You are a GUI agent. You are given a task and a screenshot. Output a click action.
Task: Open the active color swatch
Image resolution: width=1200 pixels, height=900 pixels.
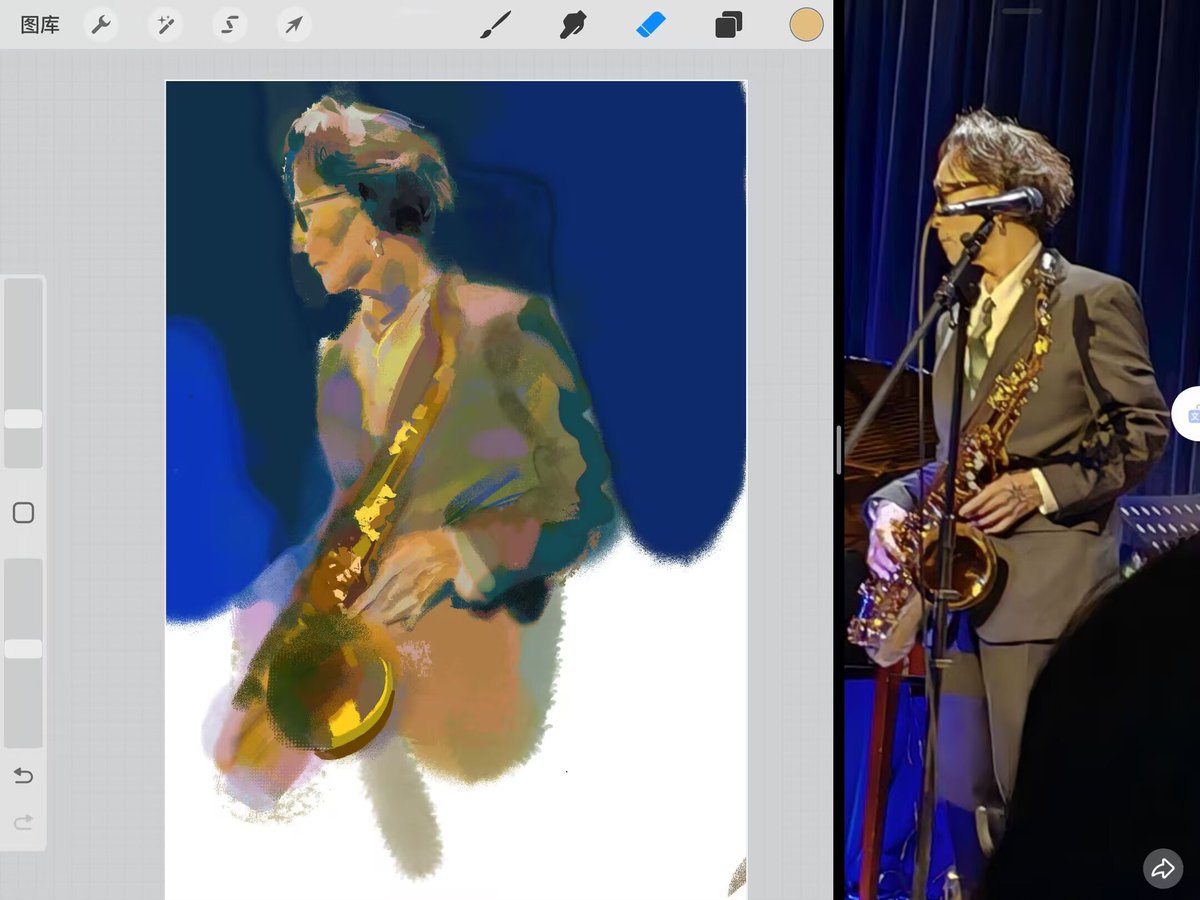[x=806, y=25]
